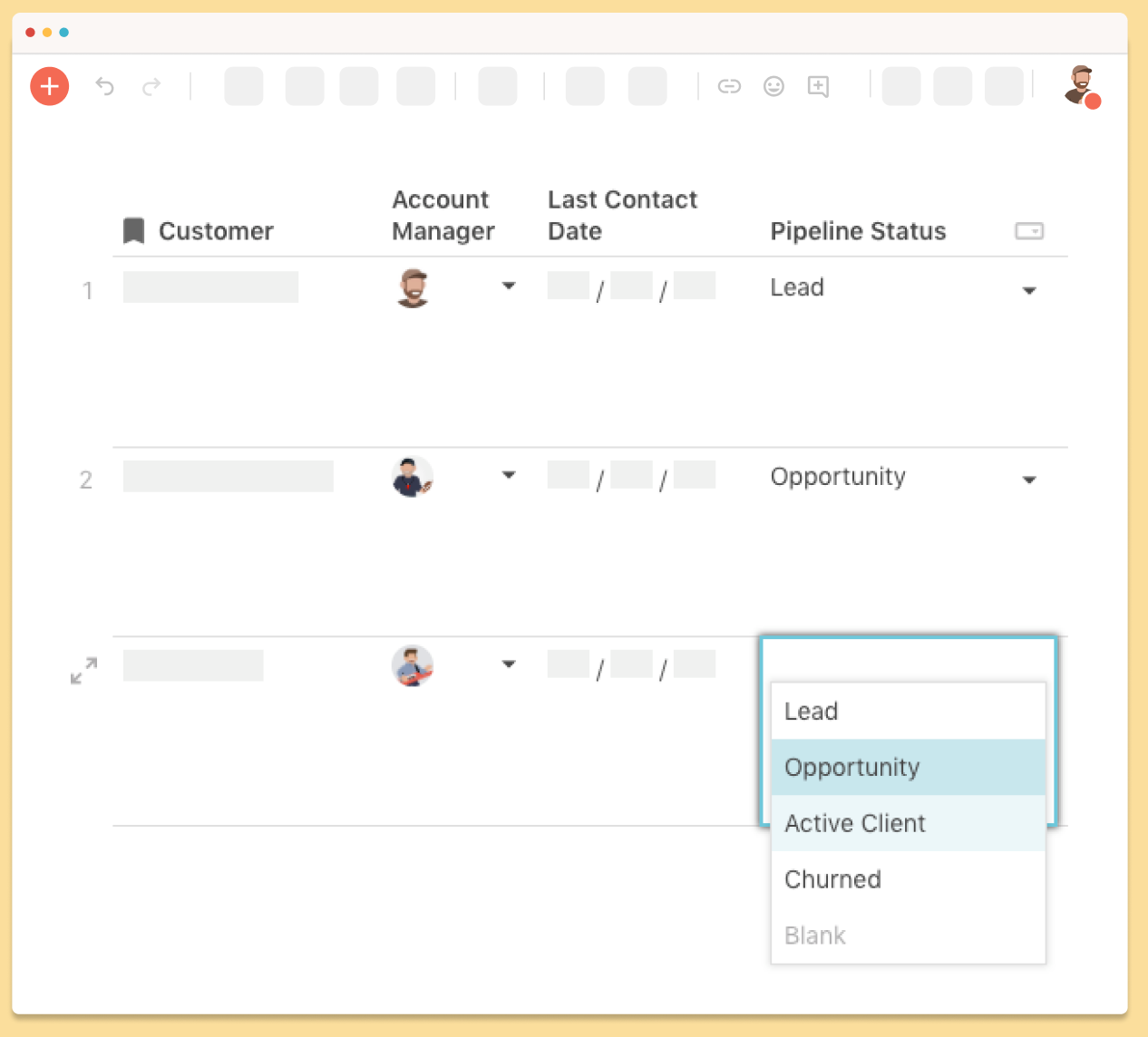
Task: Click the red plus add button
Action: click(x=49, y=86)
